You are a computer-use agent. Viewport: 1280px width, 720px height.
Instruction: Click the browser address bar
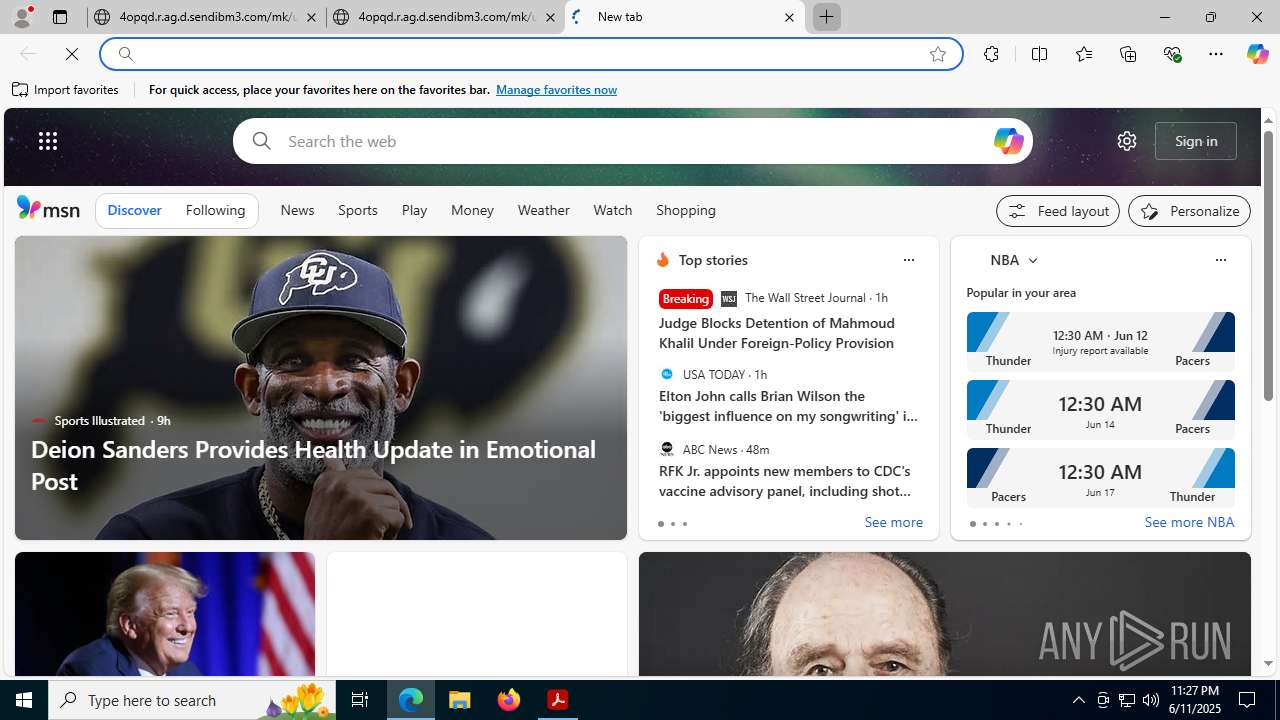(x=530, y=54)
